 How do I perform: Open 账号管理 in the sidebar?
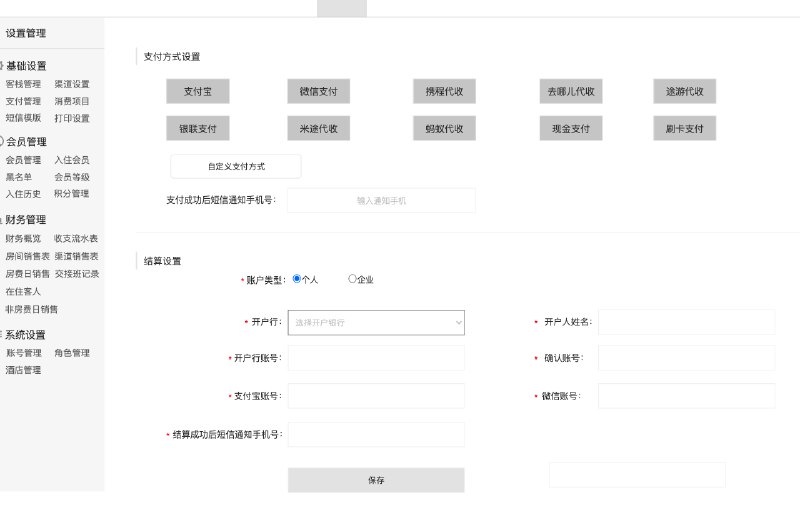click(23, 352)
